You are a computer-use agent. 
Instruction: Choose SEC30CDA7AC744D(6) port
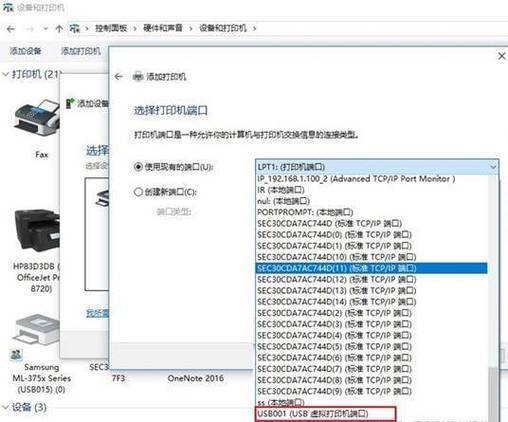[x=372, y=358]
